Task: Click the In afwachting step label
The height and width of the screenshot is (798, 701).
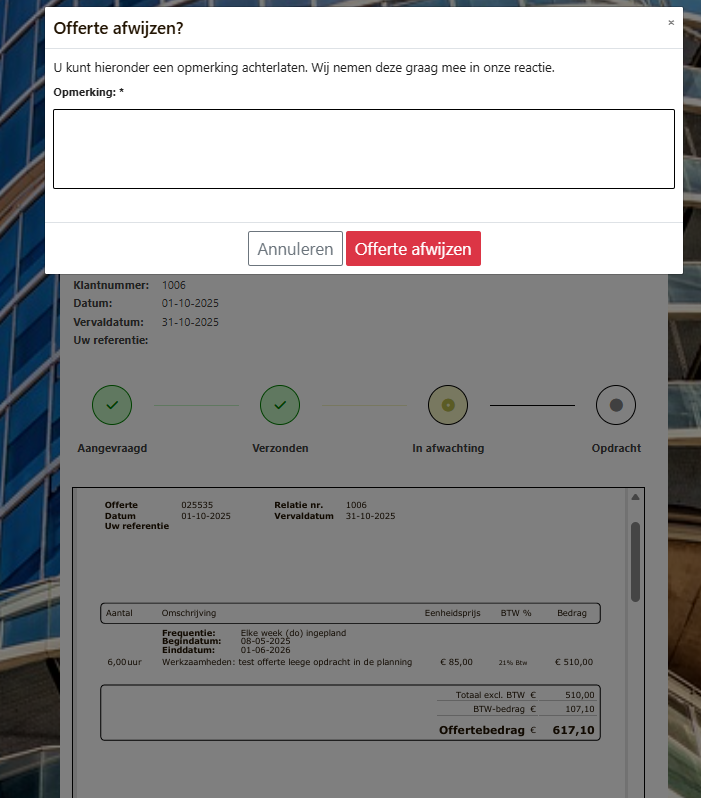Action: pyautogui.click(x=448, y=448)
